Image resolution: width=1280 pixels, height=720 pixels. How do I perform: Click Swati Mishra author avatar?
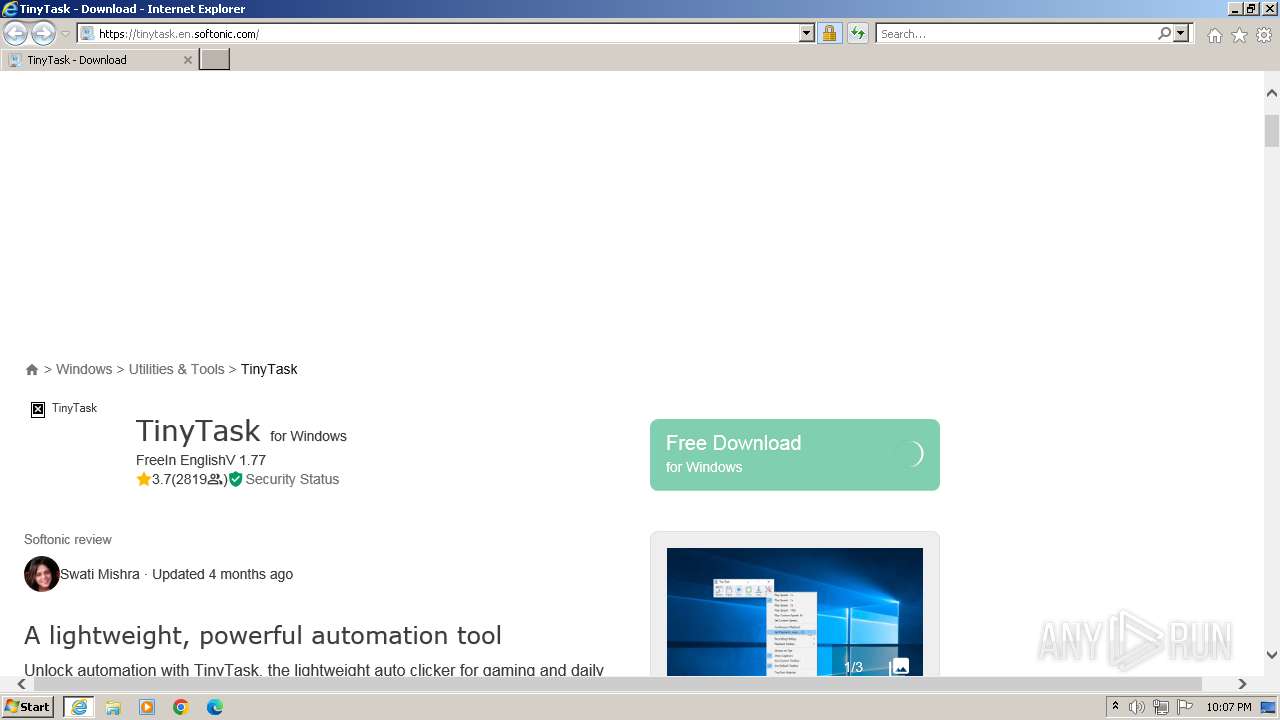coord(42,574)
